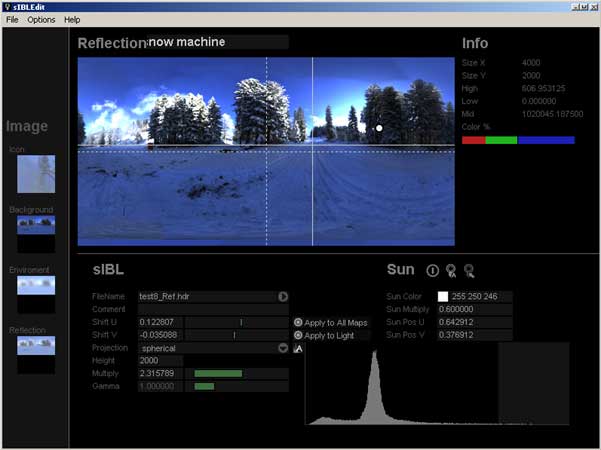Click the Mid value 1020045.187500
601x450 pixels.
(x=552, y=114)
